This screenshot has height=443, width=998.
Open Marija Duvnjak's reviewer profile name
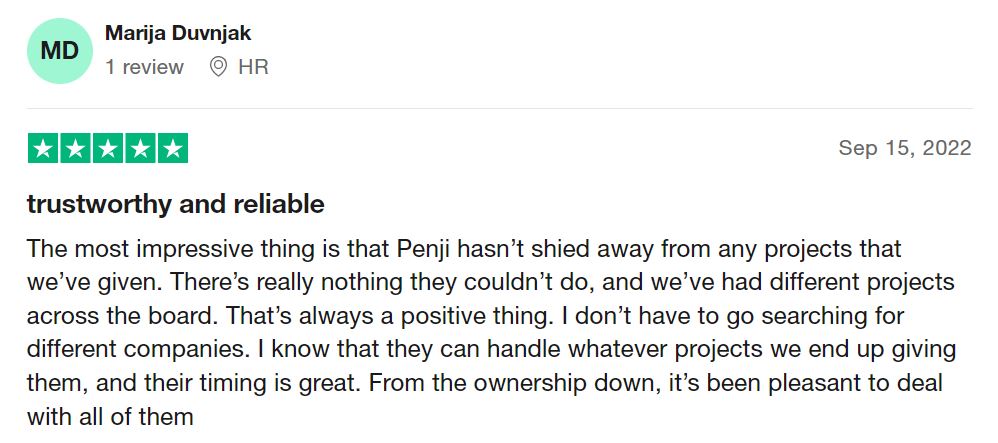coord(178,33)
